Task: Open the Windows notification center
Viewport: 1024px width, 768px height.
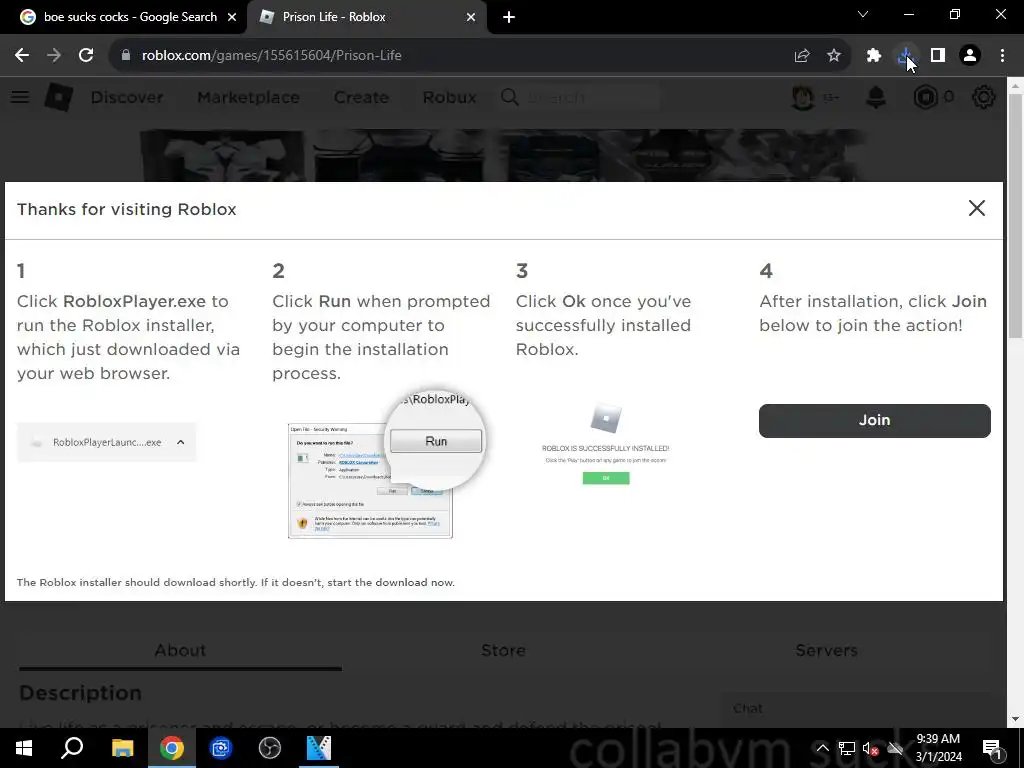Action: (993, 749)
